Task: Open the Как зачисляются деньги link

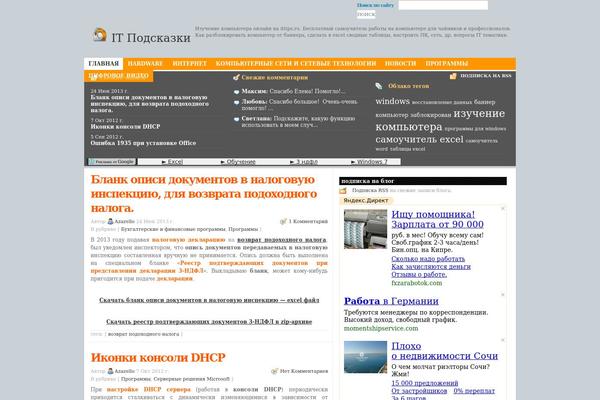Action: coord(431,266)
